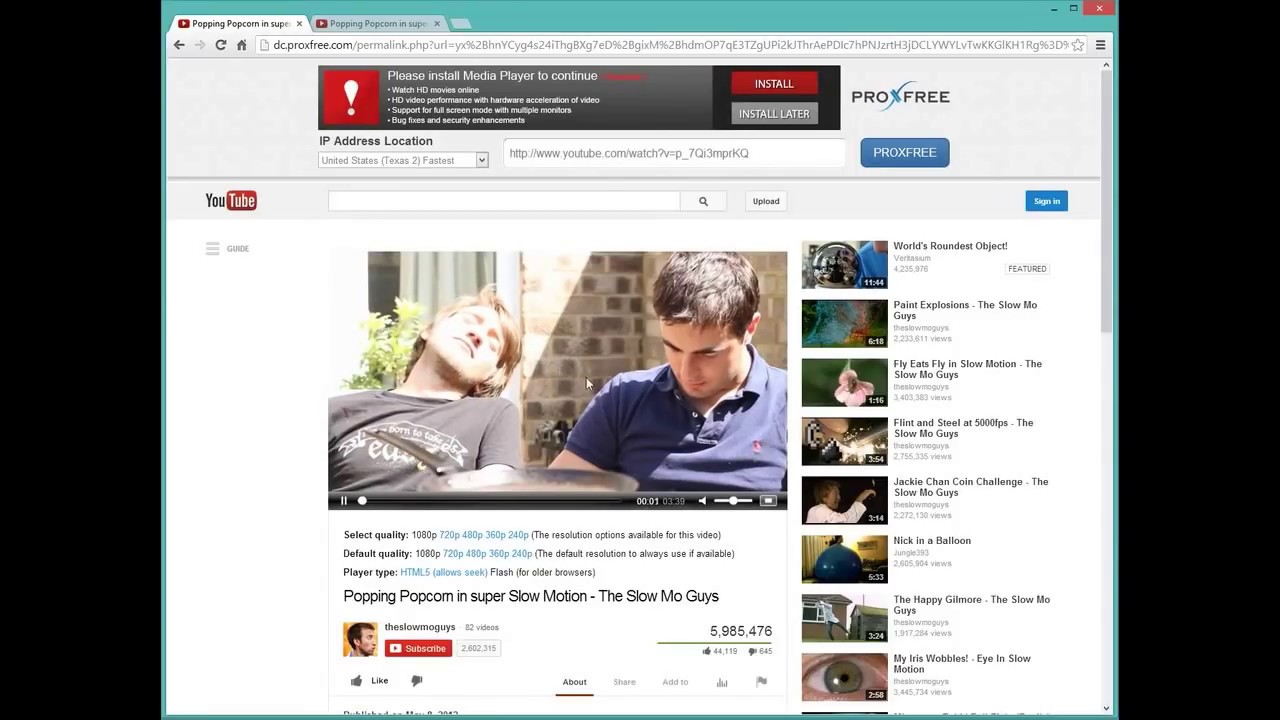Set default quality to 720p
This screenshot has height=720, width=1280.
pos(453,554)
